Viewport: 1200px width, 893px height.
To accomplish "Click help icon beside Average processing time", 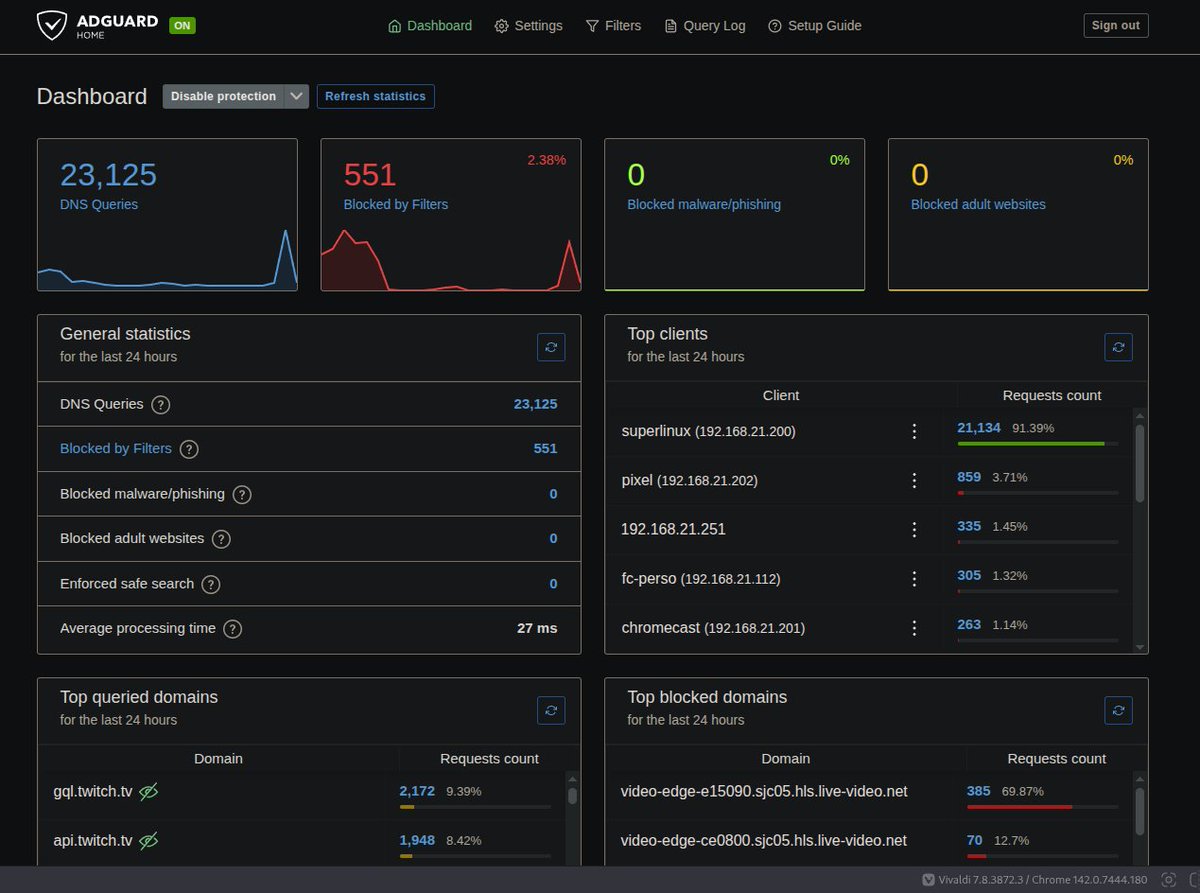I will 232,629.
